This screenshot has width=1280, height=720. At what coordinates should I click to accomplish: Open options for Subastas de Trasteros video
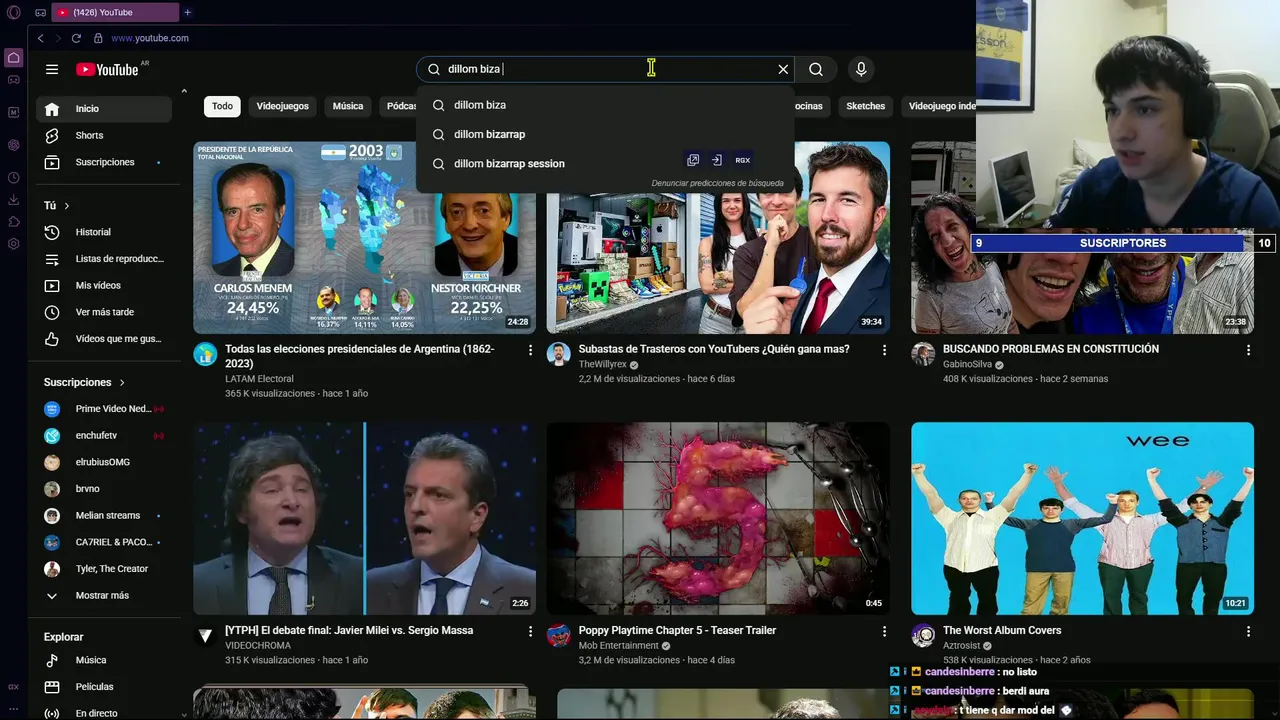point(884,350)
